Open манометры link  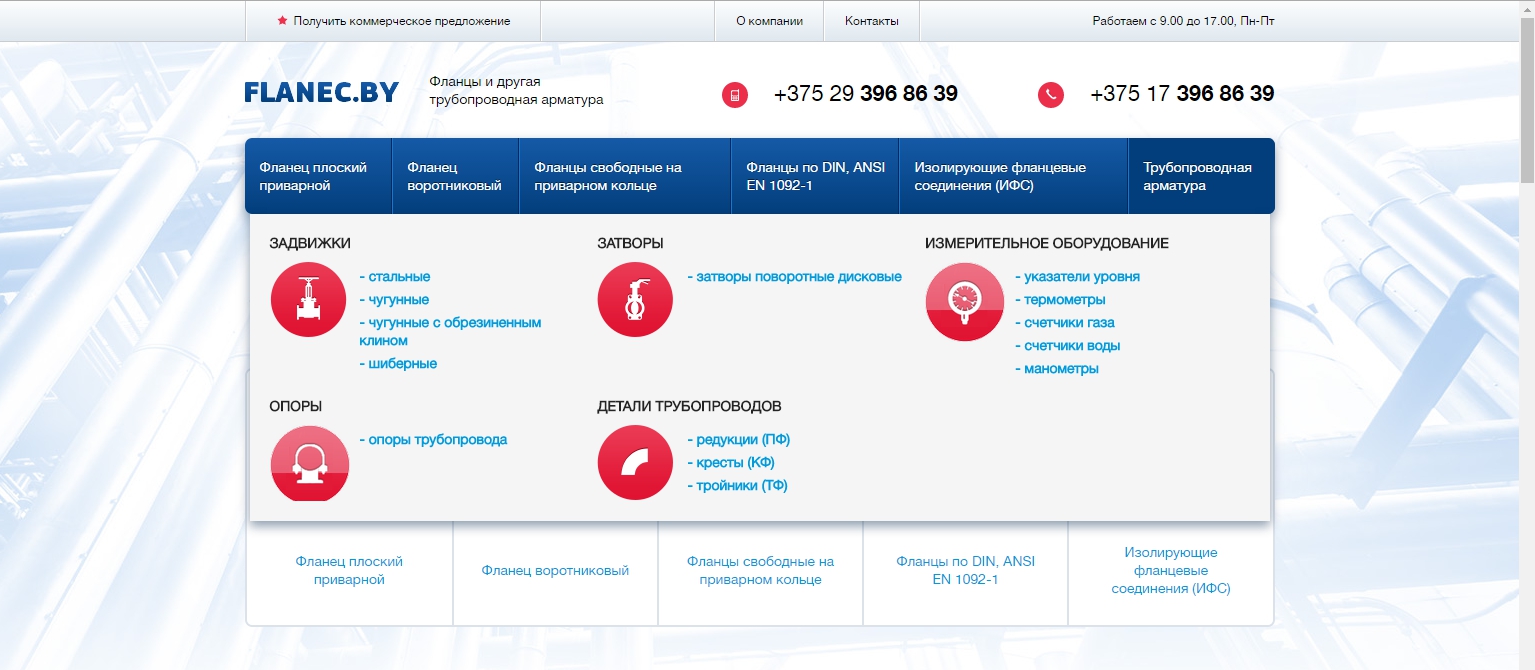click(x=1057, y=369)
